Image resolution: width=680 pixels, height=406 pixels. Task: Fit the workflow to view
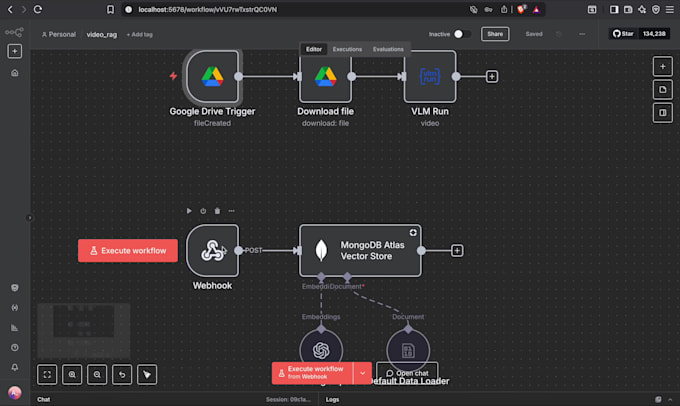(47, 374)
